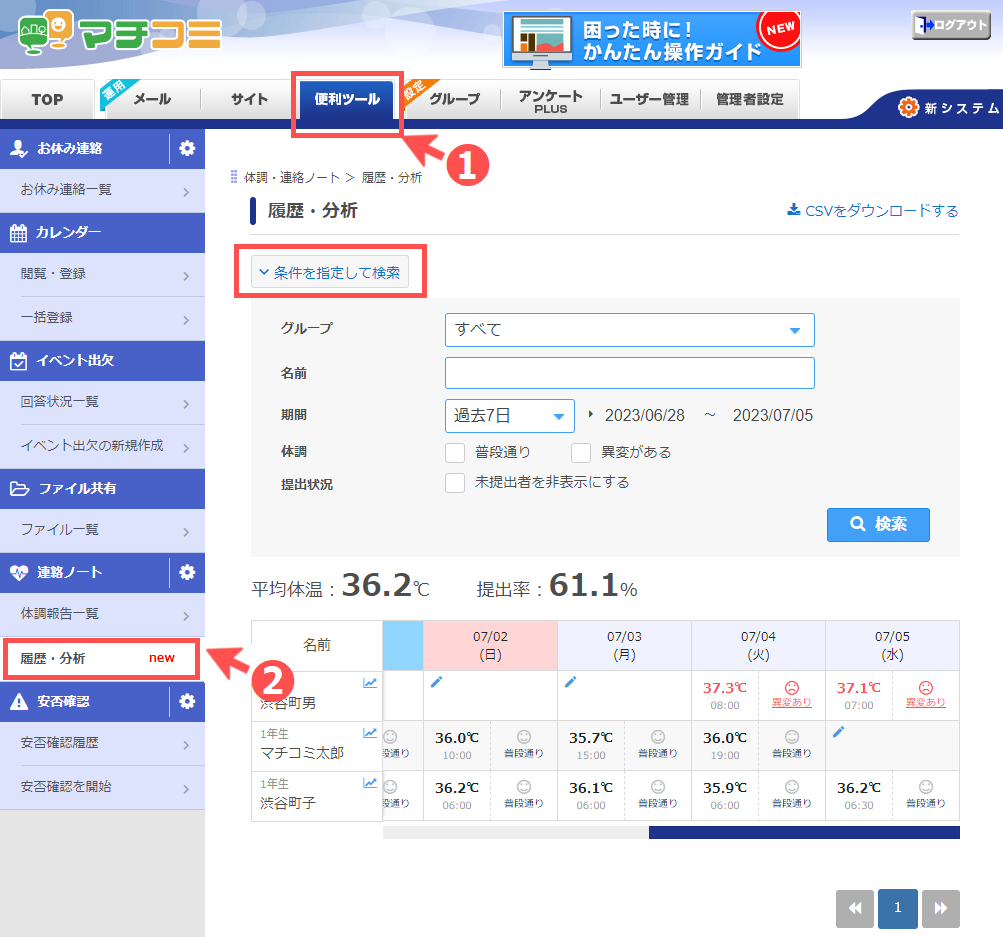The image size is (1003, 937).
Task: Open the 期間 dropdown set to 過去7日
Action: tap(509, 416)
